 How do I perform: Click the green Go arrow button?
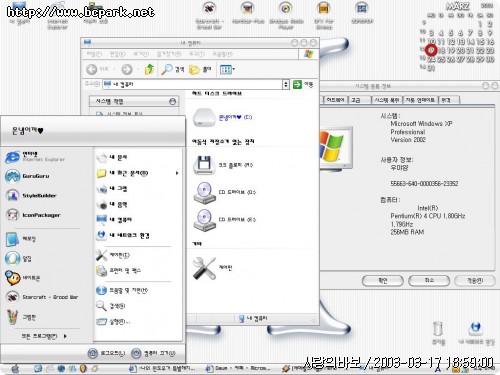pyautogui.click(x=297, y=84)
